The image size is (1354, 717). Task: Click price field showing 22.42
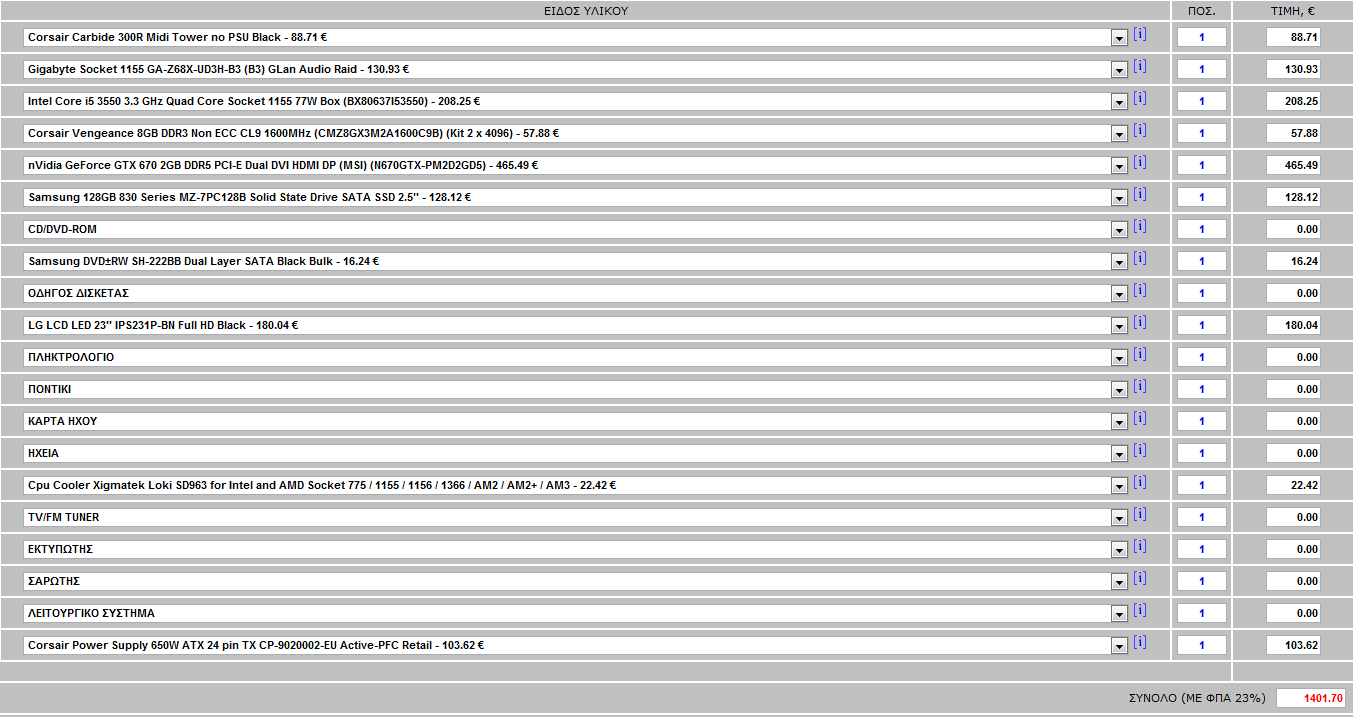(x=1293, y=486)
